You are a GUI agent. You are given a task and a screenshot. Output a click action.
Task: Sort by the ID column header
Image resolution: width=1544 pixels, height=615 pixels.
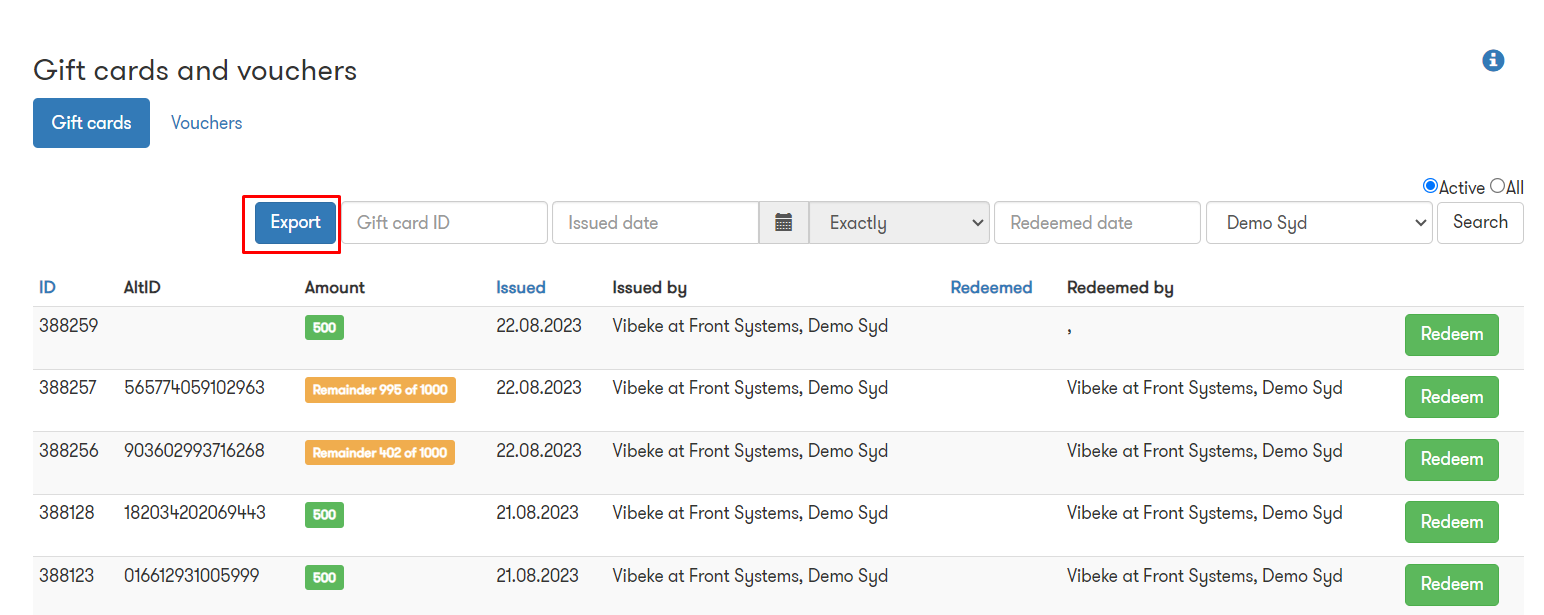tap(47, 288)
